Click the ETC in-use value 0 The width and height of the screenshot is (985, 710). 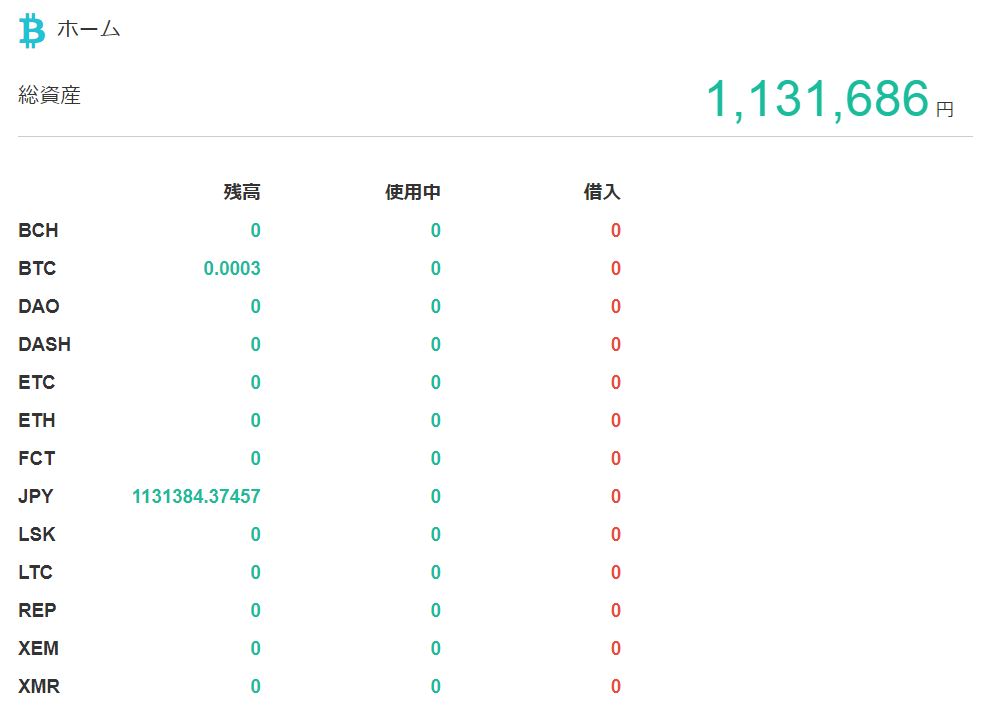(x=435, y=382)
